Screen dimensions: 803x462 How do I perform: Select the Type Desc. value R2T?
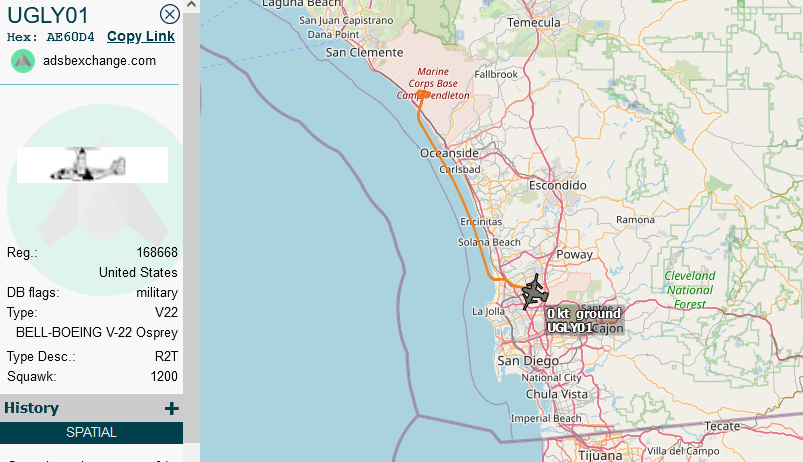click(166, 356)
